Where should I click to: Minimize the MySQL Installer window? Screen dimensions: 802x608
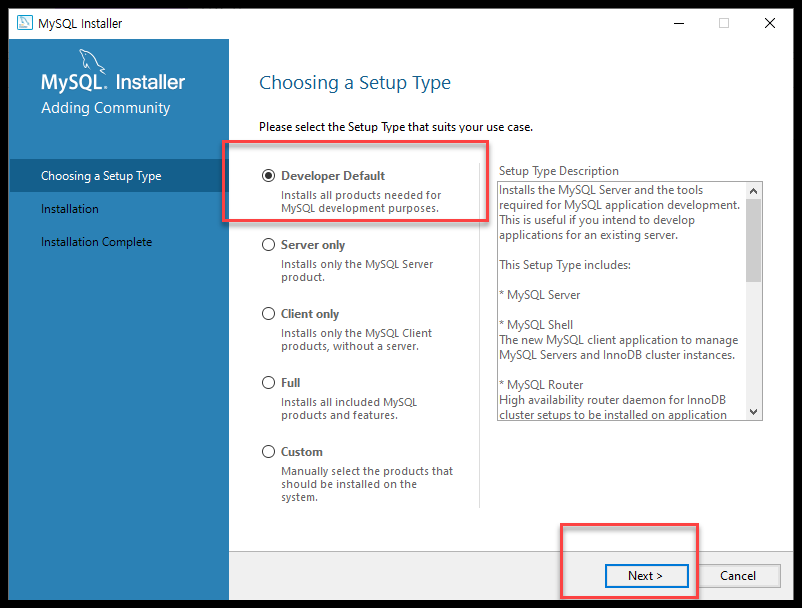coord(679,24)
